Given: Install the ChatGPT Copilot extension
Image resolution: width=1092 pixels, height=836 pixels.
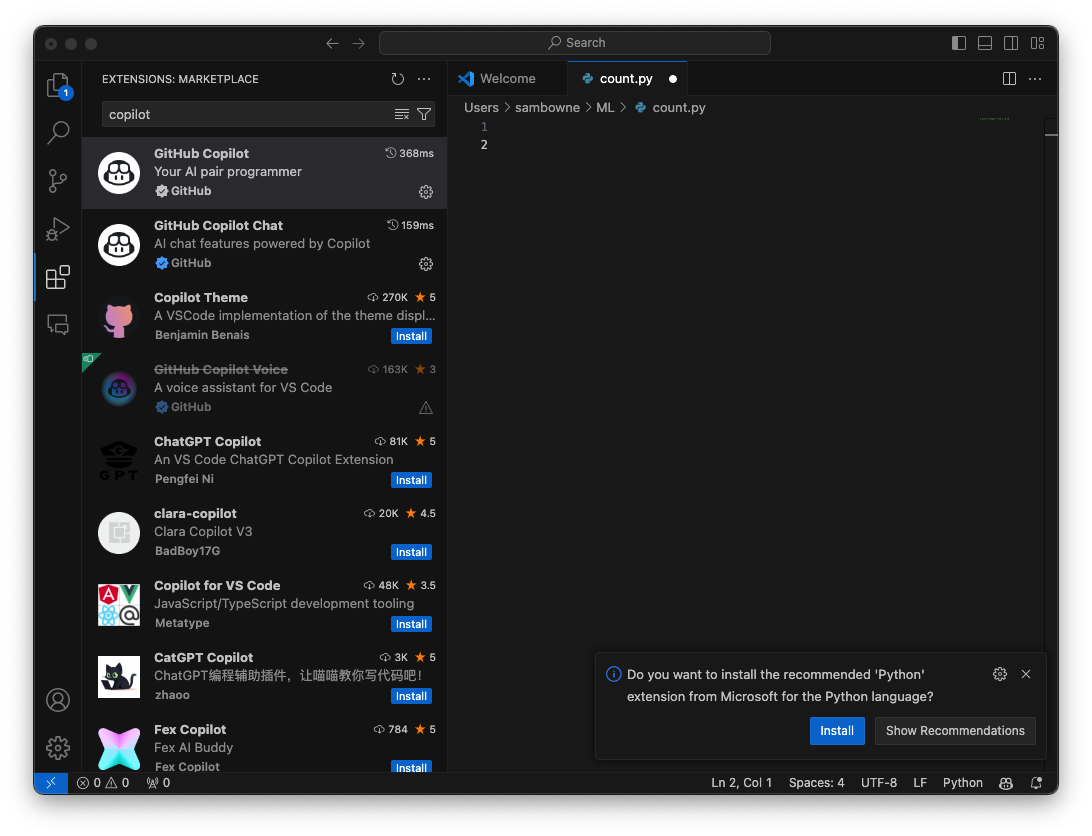Looking at the screenshot, I should coord(412,481).
